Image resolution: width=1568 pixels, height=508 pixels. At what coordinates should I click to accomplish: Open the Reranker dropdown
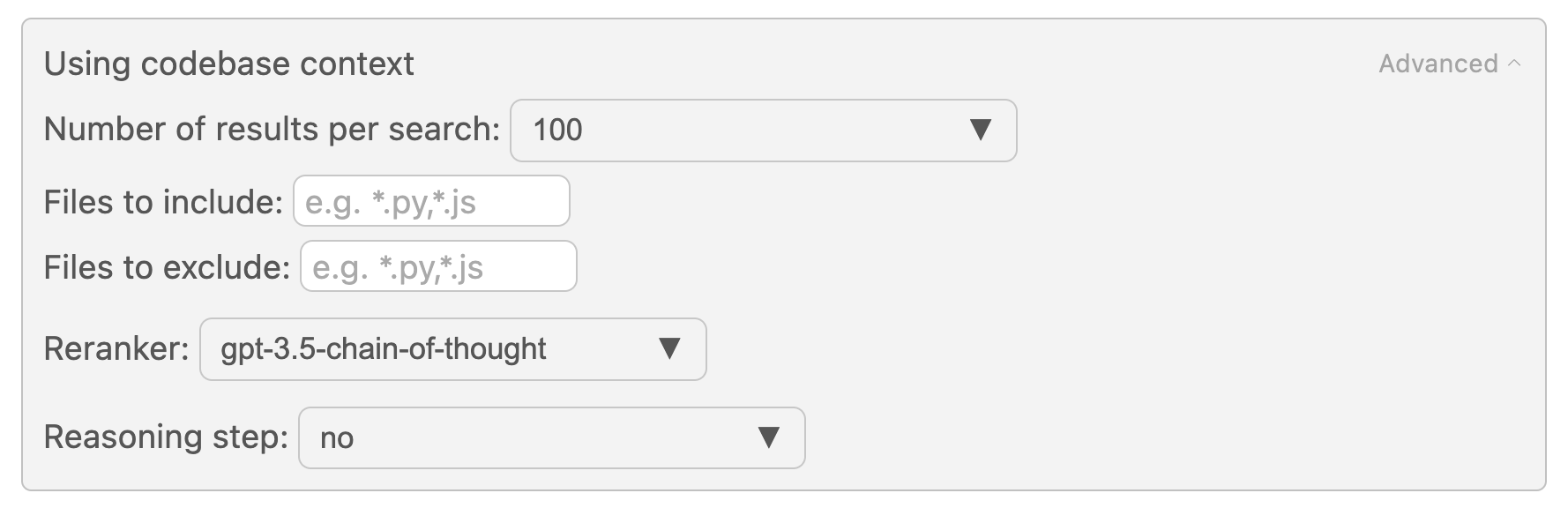tap(452, 349)
